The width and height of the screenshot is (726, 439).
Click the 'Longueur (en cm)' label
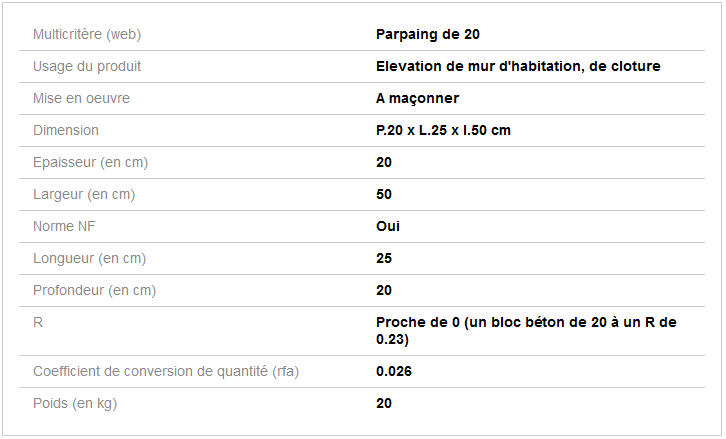click(x=89, y=258)
